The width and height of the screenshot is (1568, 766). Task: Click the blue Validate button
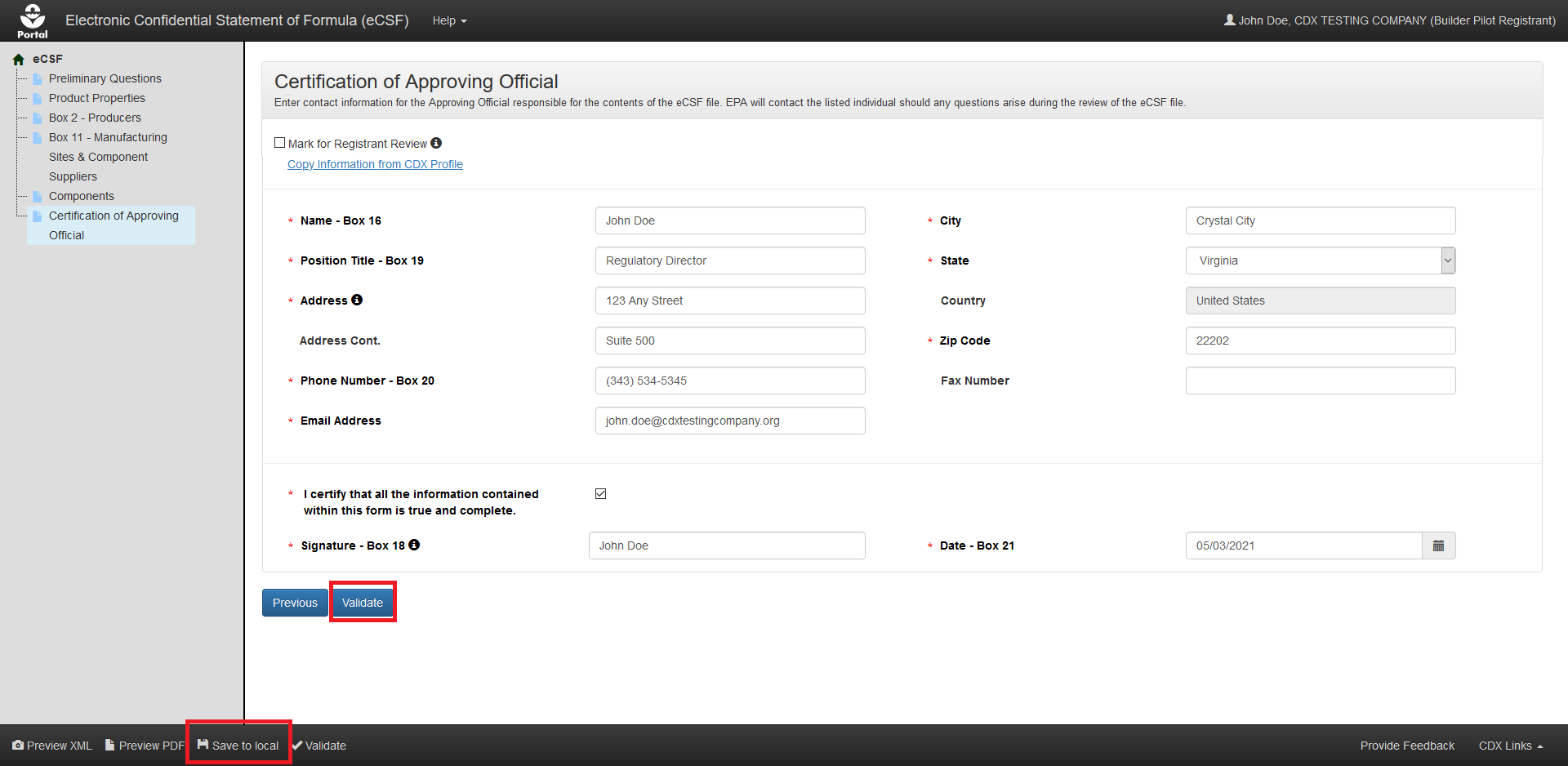(363, 603)
